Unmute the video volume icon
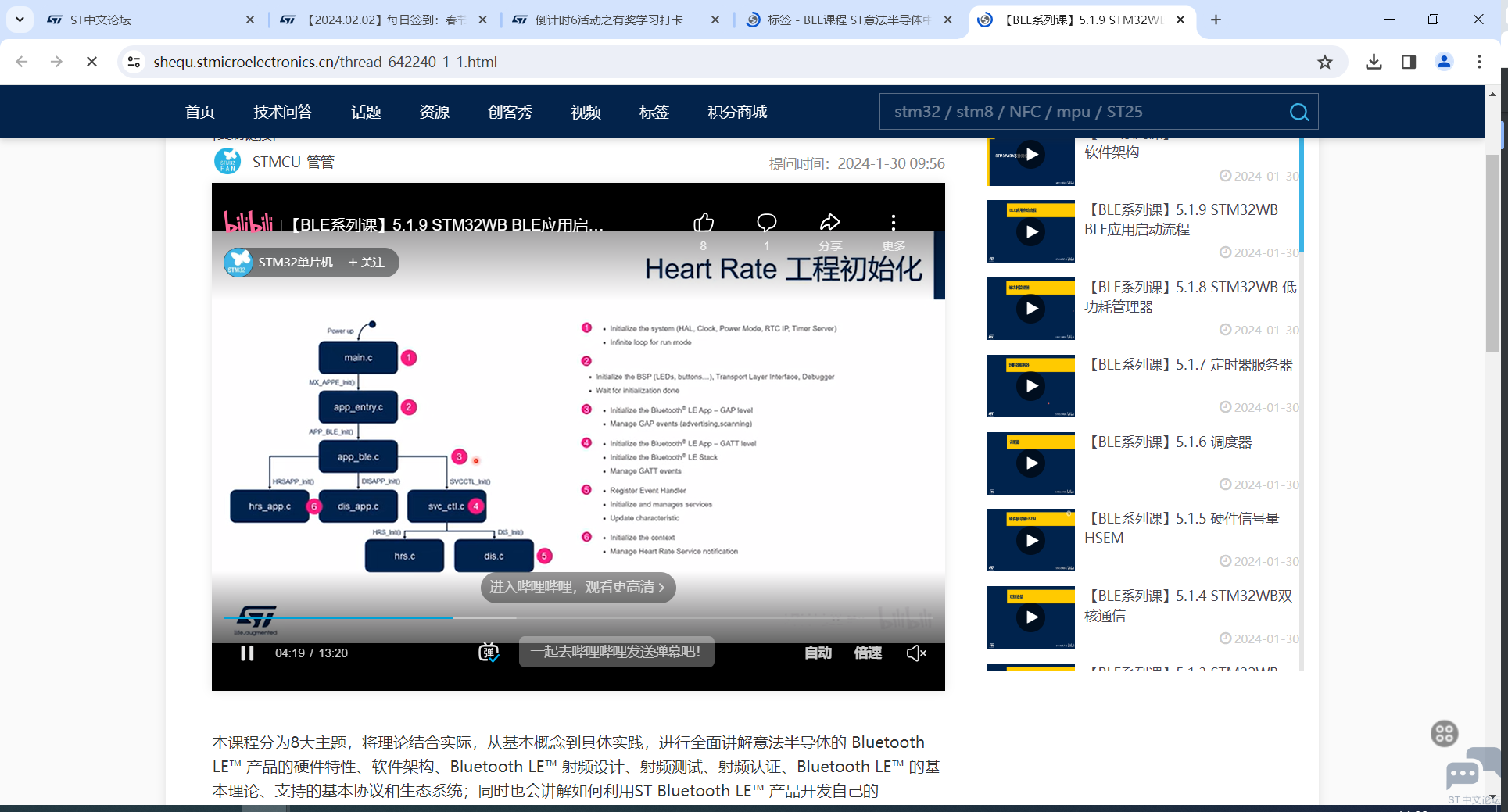 [916, 653]
